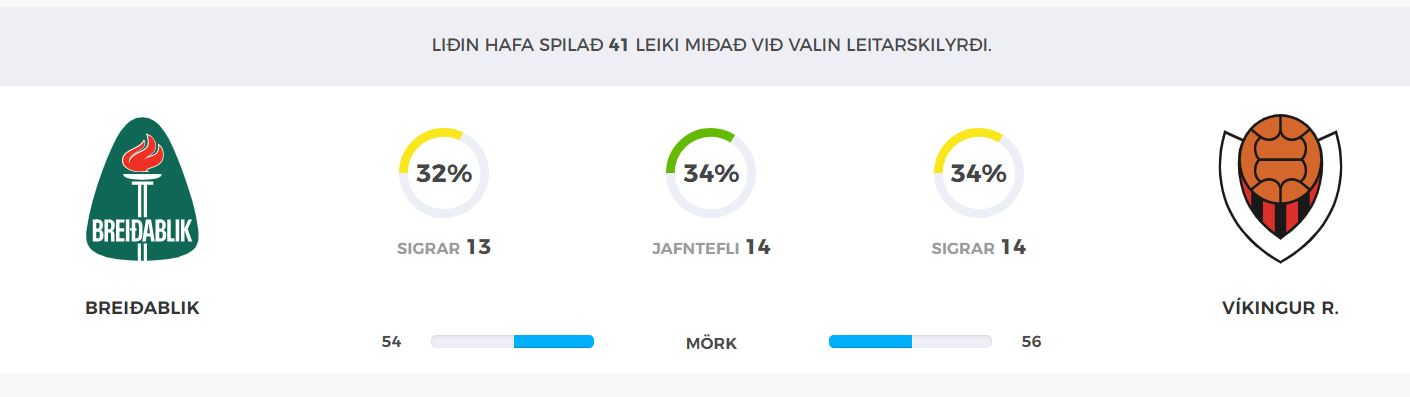
Task: Open the VÍKINGUR R. team name link
Action: (x=1280, y=308)
